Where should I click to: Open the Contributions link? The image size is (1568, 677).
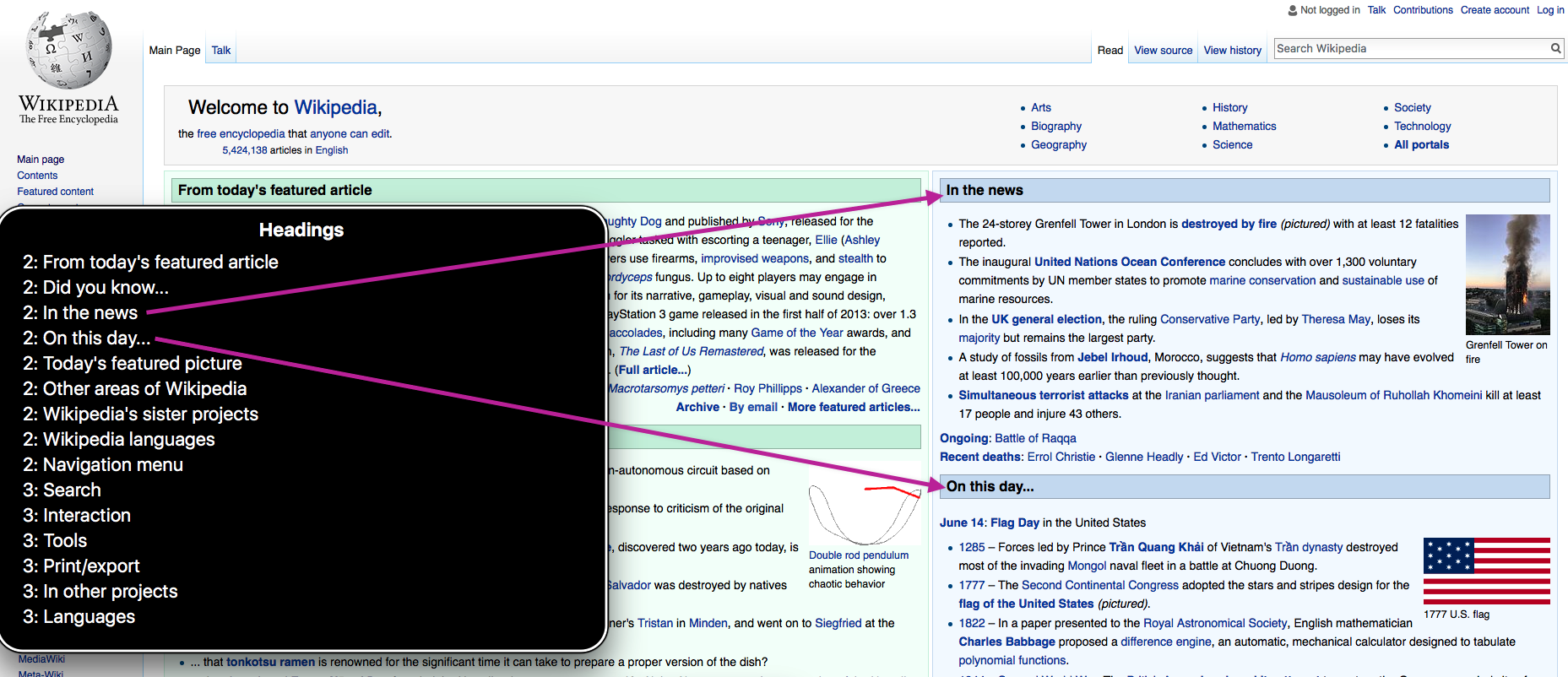click(x=1423, y=10)
